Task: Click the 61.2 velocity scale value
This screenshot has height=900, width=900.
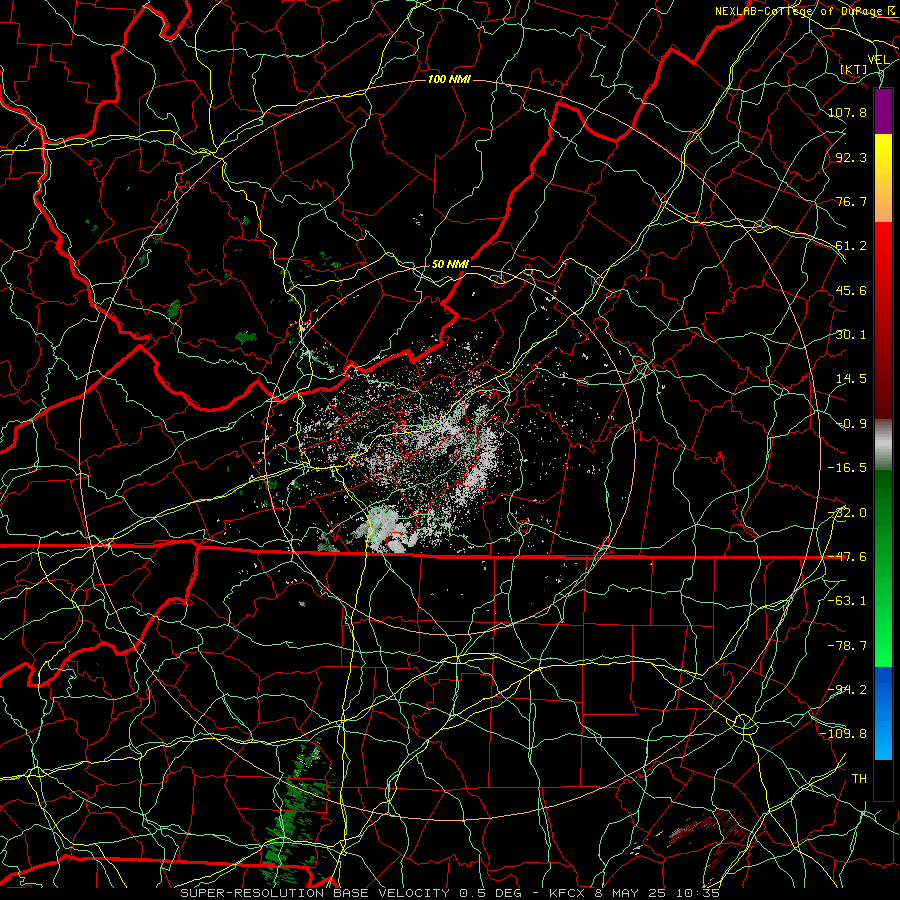Action: (851, 246)
